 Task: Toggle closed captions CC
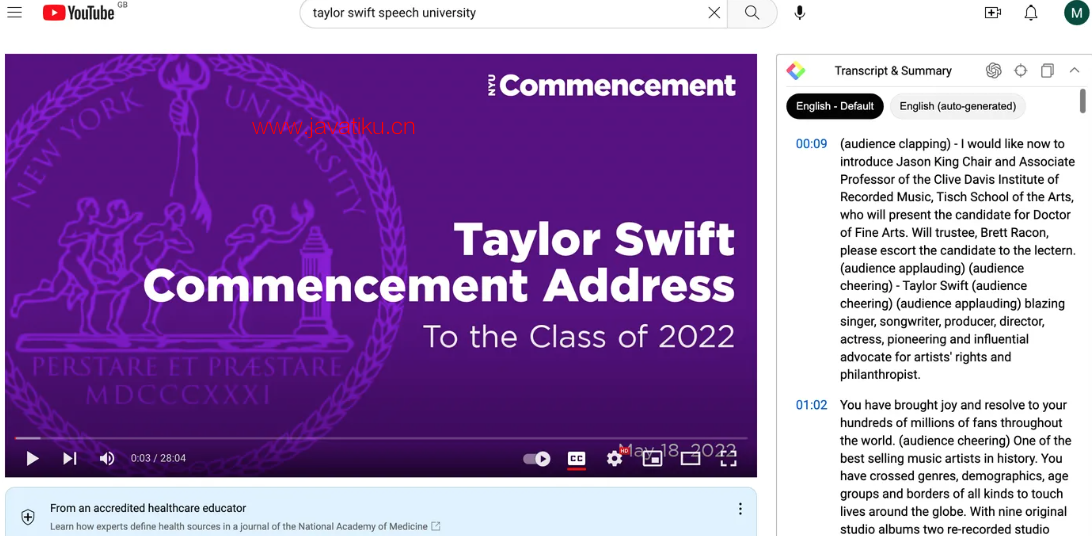(x=576, y=459)
